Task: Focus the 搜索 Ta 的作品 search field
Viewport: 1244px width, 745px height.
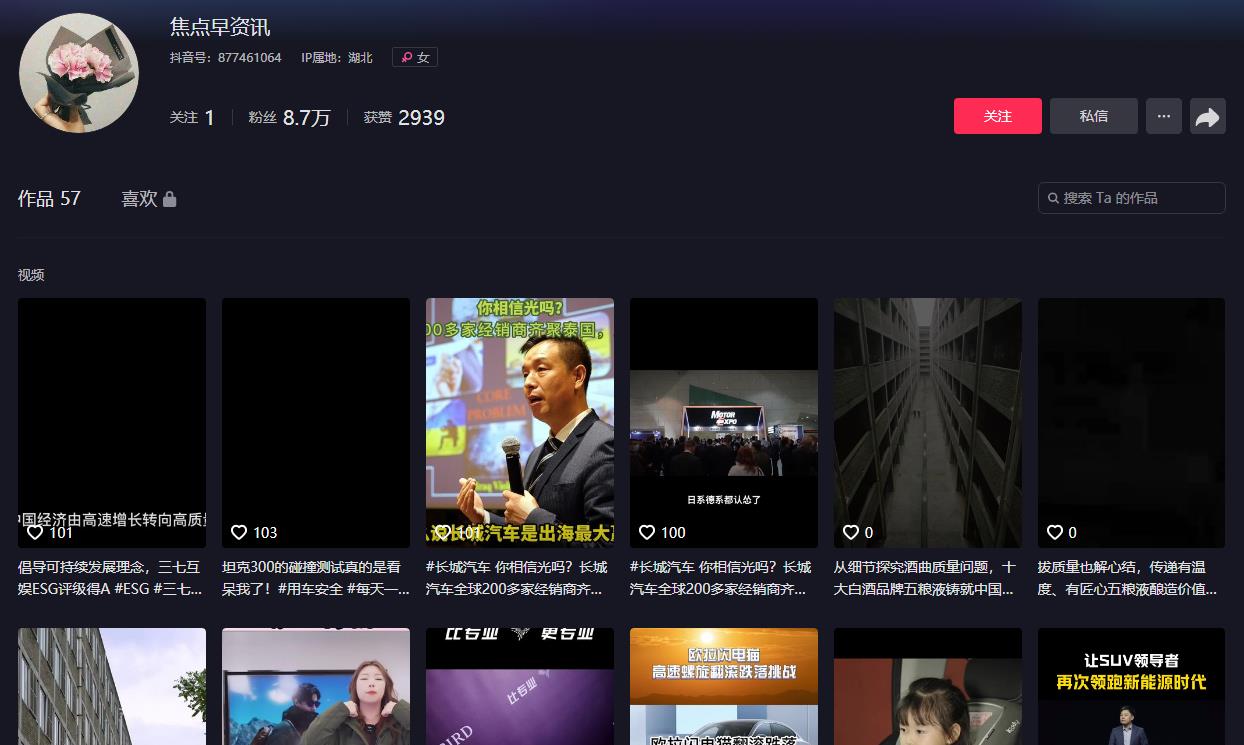Action: point(1132,198)
